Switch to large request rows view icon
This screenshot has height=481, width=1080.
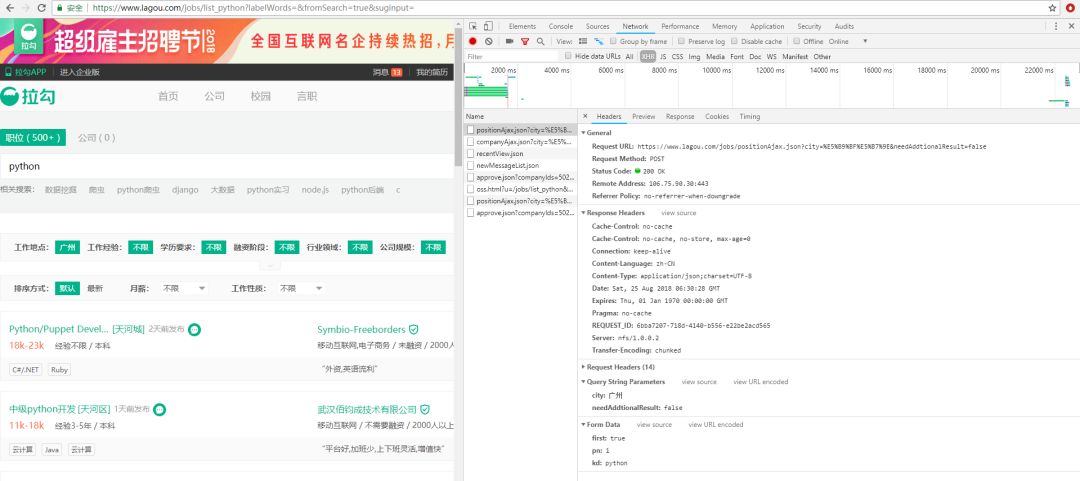(583, 41)
